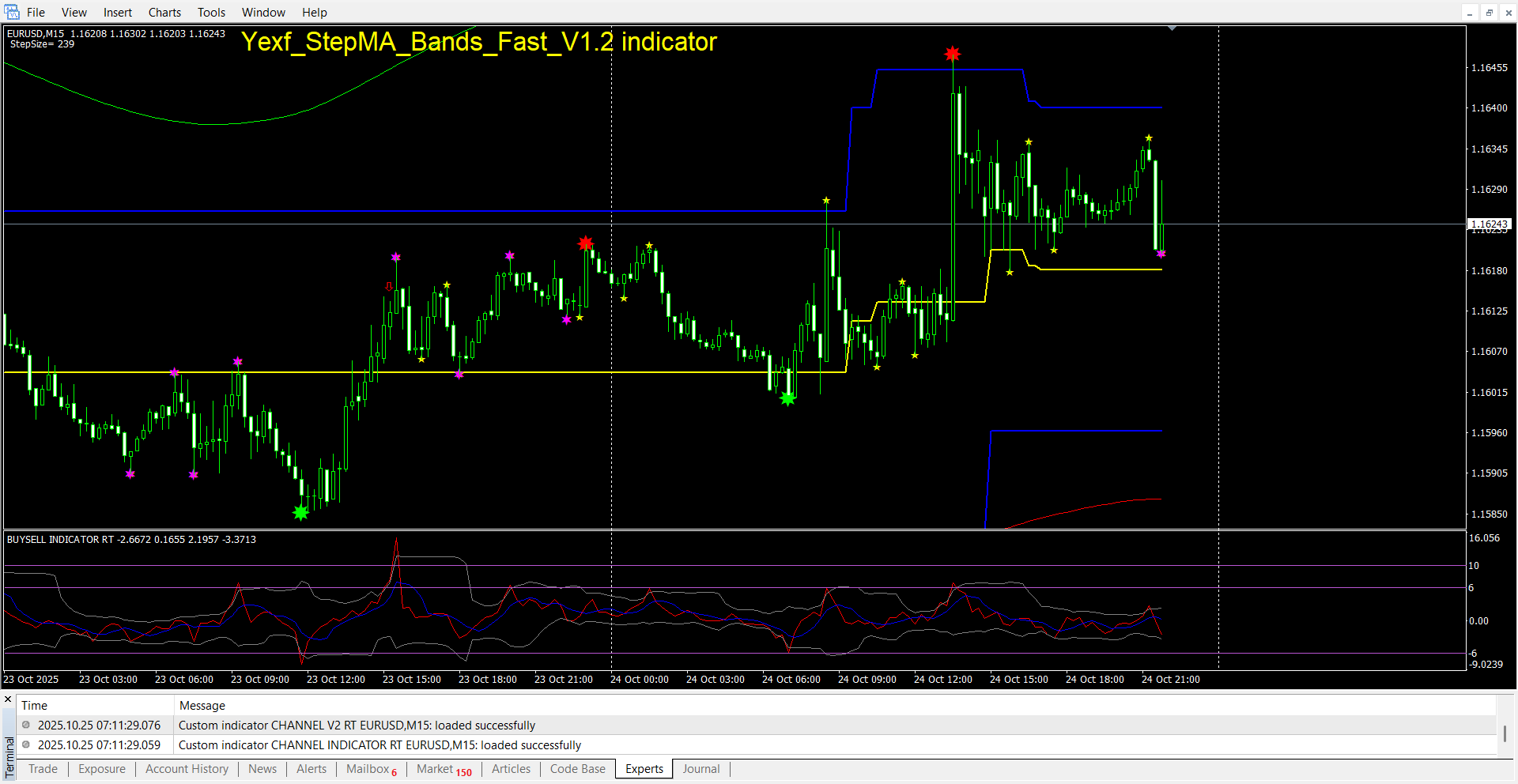Open the Insert menu
Viewport: 1518px width, 784px height.
(117, 13)
